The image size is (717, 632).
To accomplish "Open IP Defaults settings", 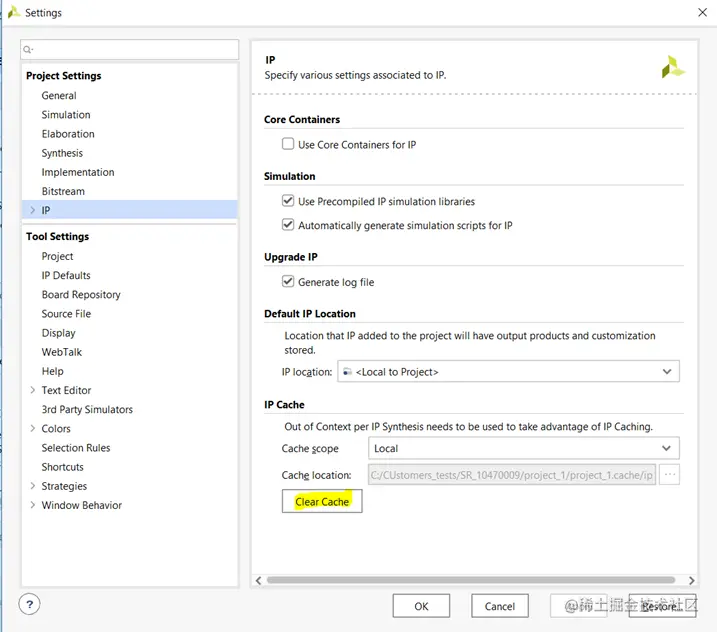I will (66, 275).
